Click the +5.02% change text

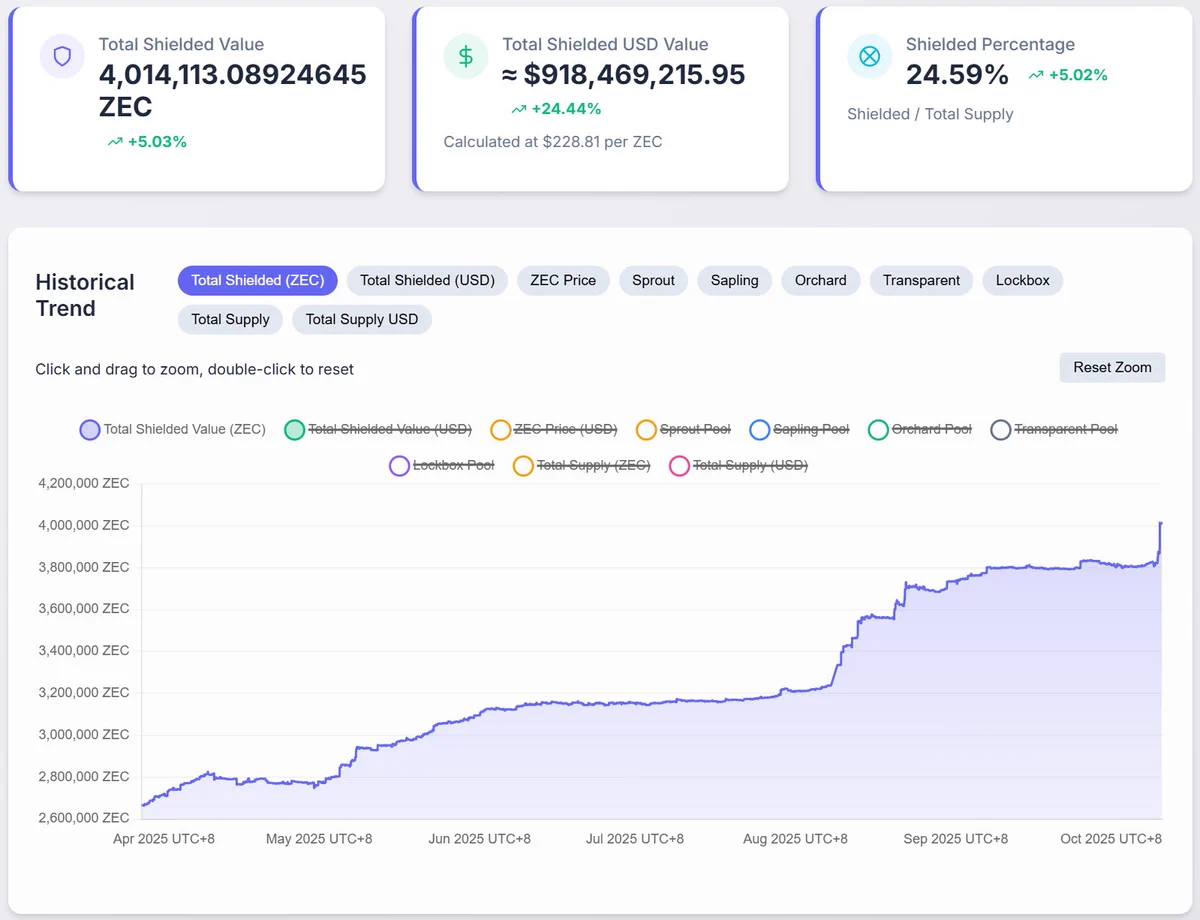[x=1078, y=75]
